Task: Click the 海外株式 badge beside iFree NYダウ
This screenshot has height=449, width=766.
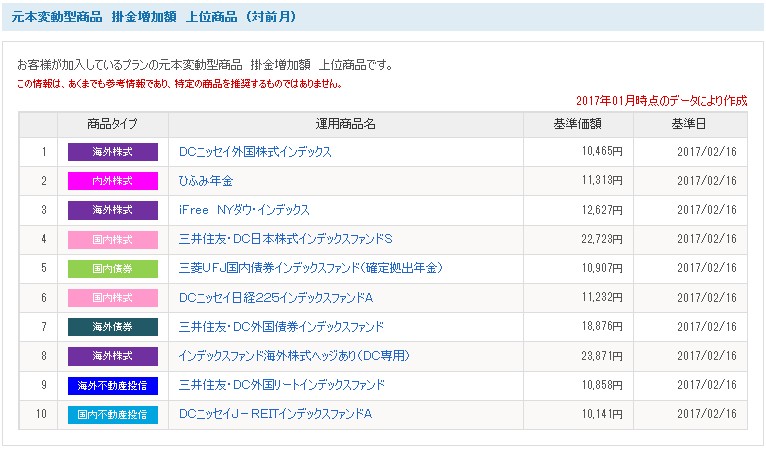Action: coord(113,210)
